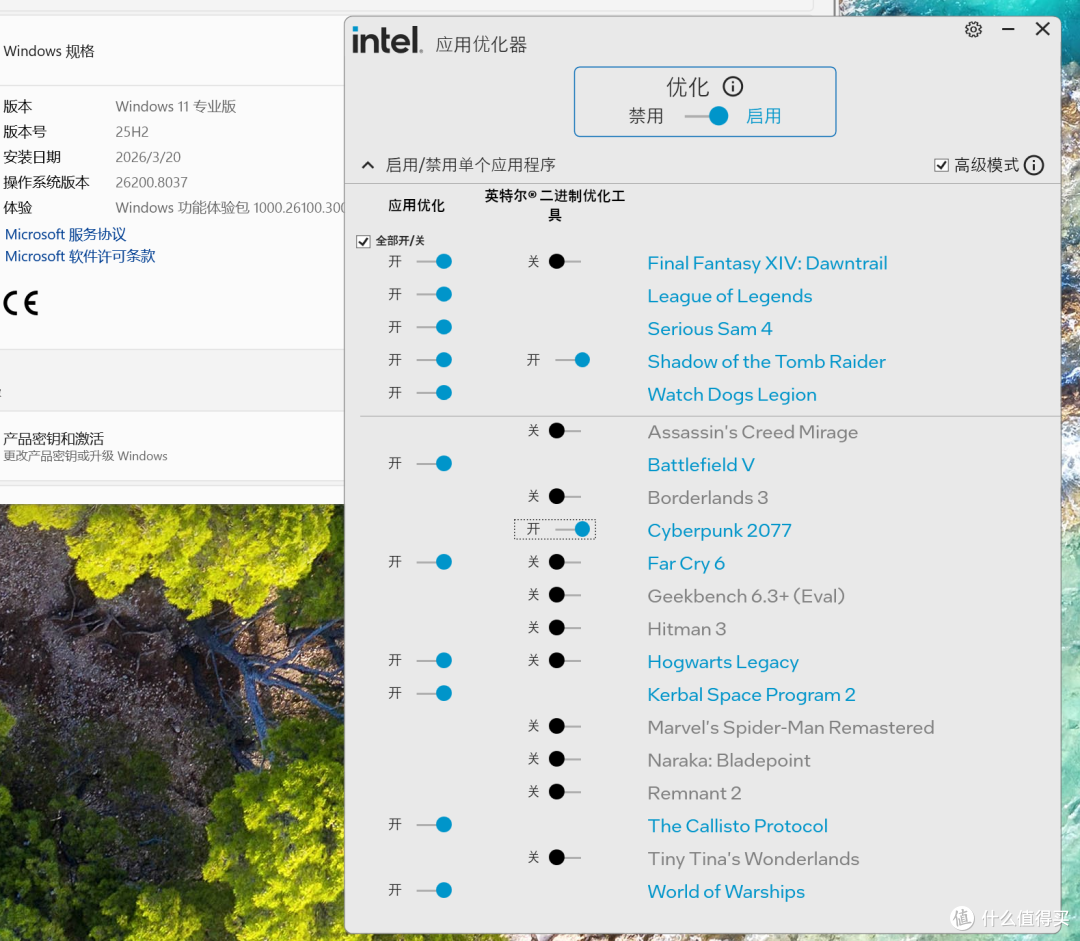Open the Watch Dogs Legion link
Image resolution: width=1080 pixels, height=941 pixels.
(x=731, y=395)
